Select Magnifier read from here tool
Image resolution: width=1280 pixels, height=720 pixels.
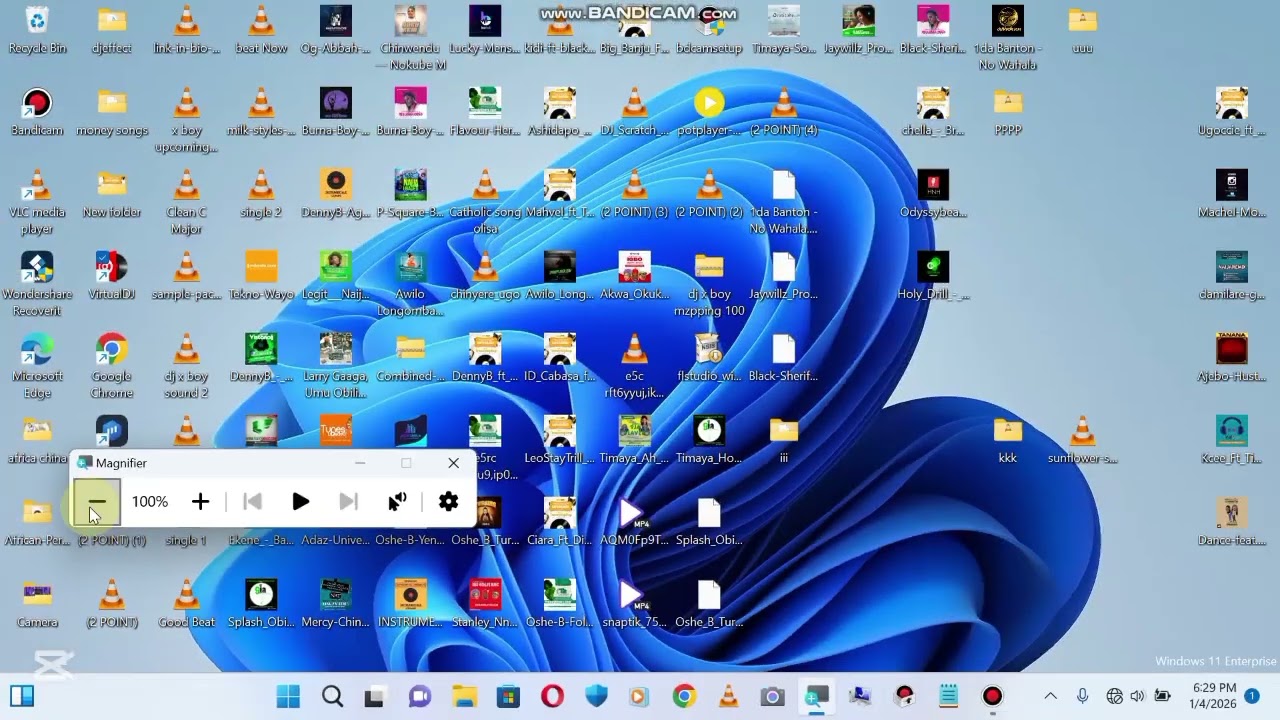click(x=397, y=502)
